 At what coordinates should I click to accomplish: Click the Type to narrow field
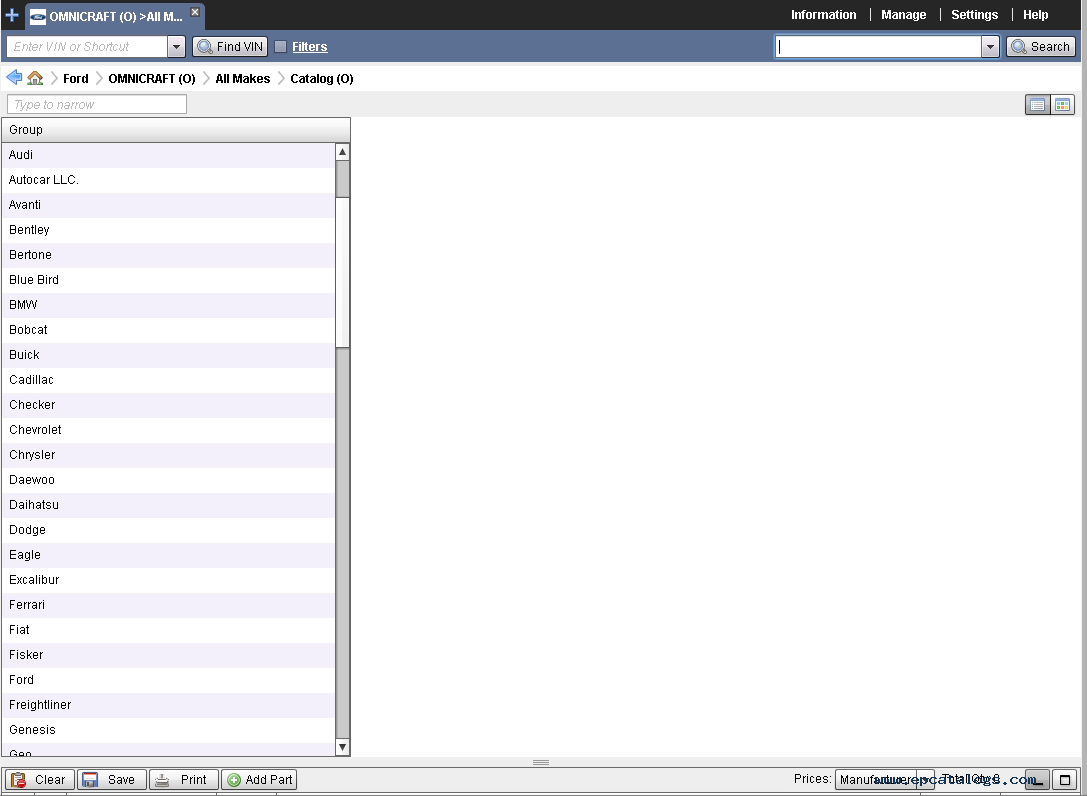click(97, 105)
